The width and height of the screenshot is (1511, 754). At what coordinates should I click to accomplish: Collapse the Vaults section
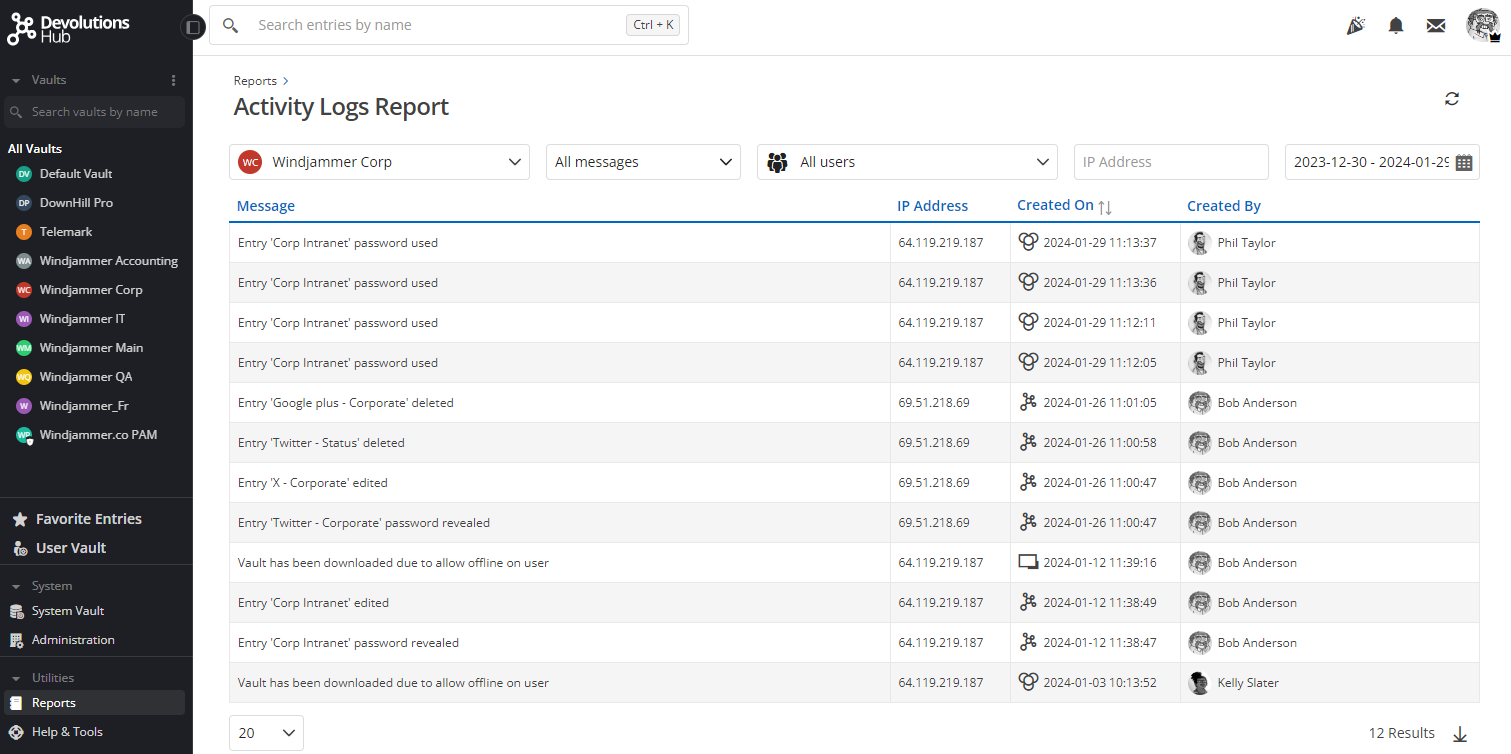[x=16, y=80]
